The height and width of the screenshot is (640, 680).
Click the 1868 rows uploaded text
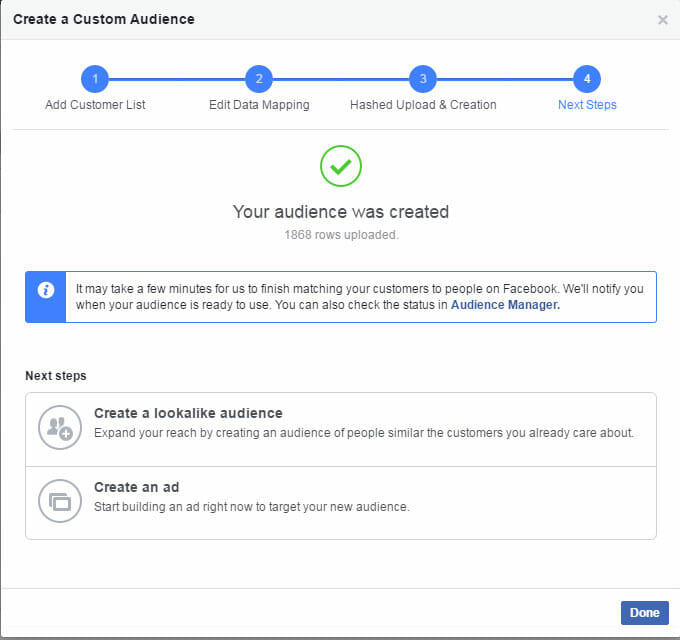(342, 235)
